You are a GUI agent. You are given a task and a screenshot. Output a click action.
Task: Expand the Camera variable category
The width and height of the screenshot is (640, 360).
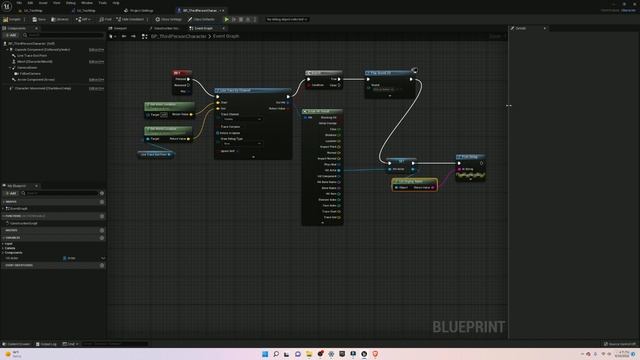coord(3,248)
